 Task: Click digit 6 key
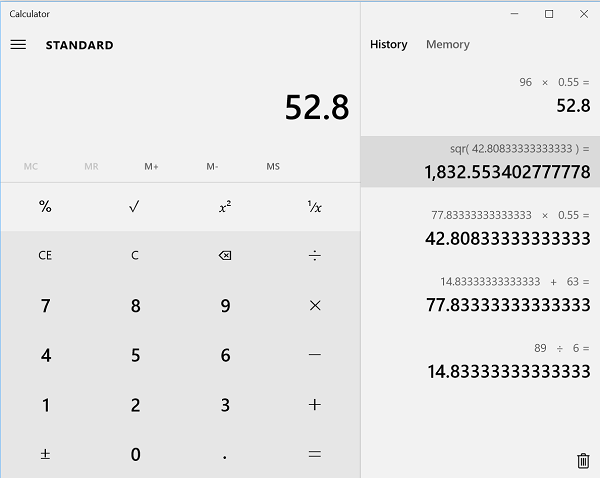(225, 355)
